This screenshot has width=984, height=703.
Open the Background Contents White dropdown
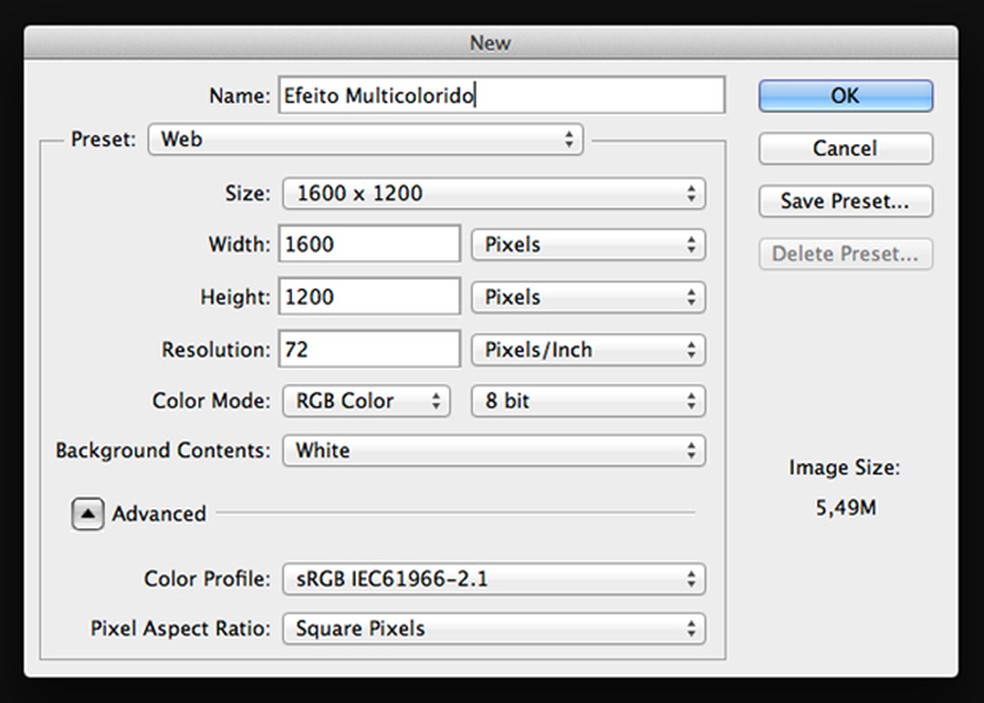(494, 451)
